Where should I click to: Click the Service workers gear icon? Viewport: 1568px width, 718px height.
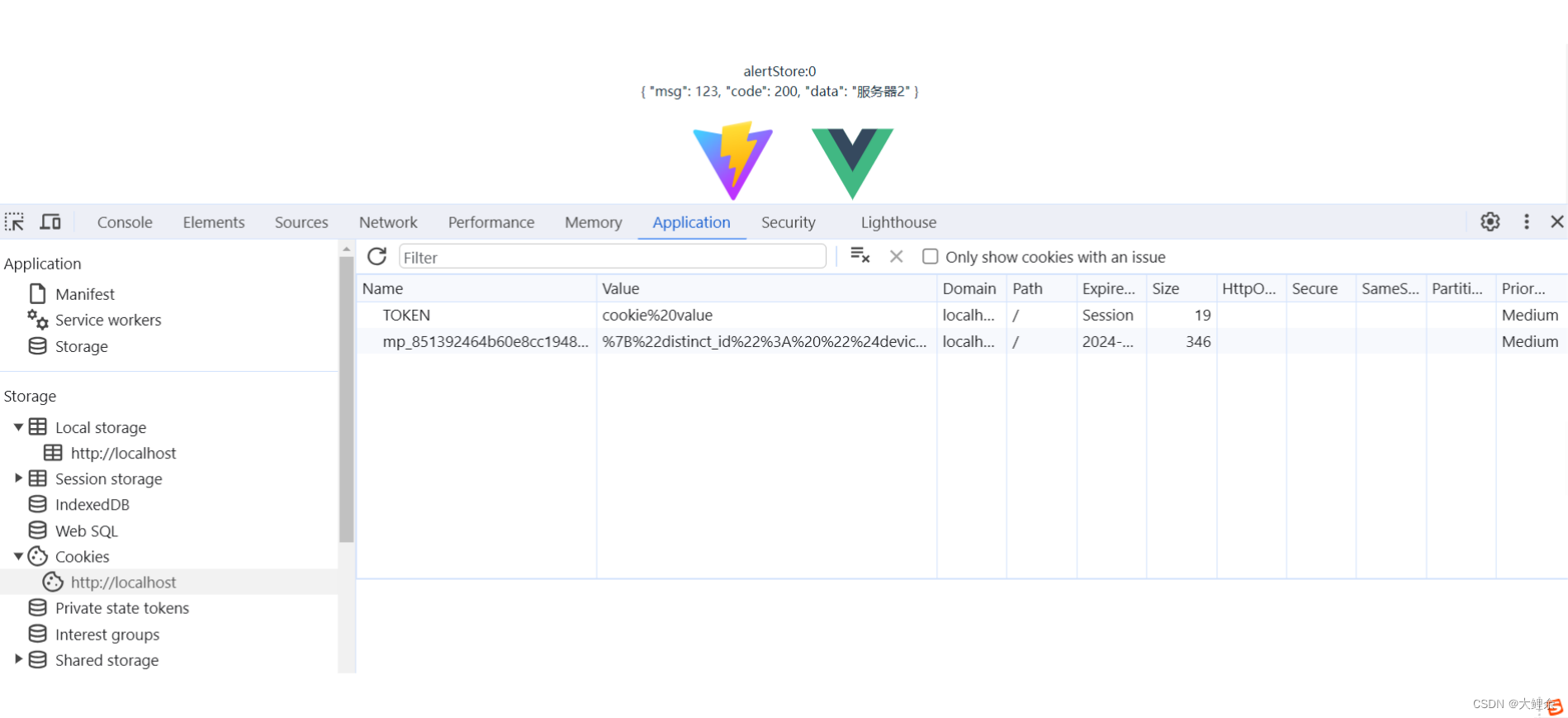37,319
